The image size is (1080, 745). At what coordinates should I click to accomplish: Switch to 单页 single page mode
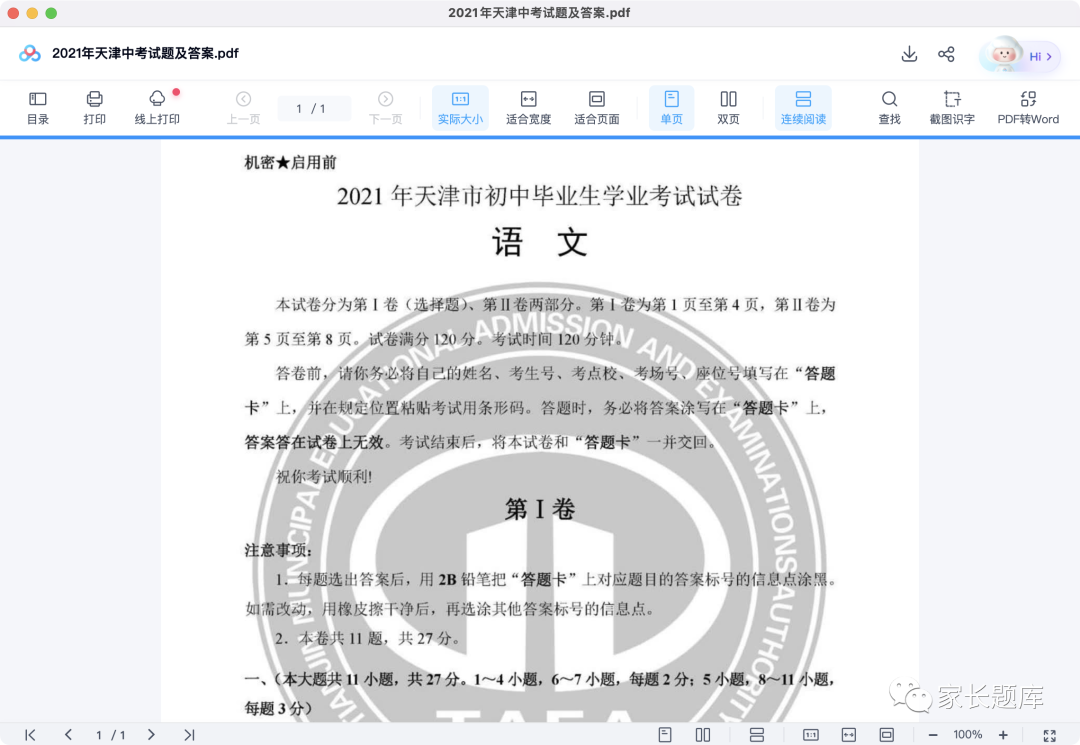(672, 108)
